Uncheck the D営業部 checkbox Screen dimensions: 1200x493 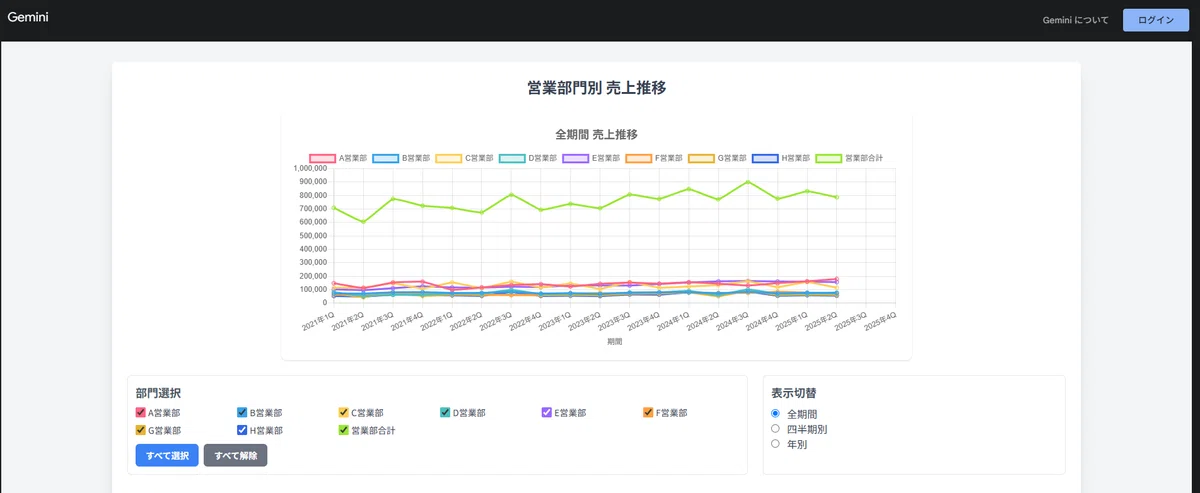[x=445, y=412]
